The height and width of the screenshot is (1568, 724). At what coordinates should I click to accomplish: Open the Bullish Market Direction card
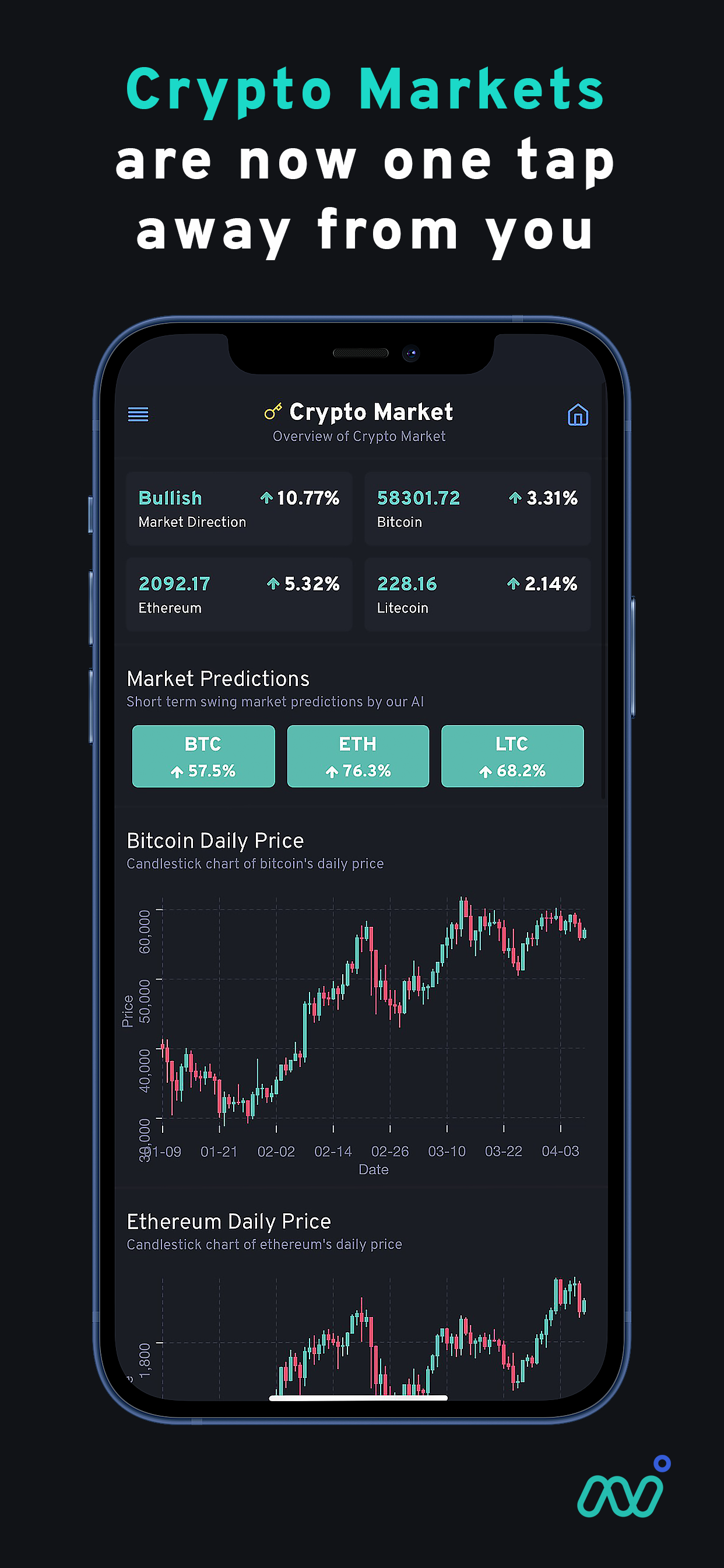[x=239, y=508]
